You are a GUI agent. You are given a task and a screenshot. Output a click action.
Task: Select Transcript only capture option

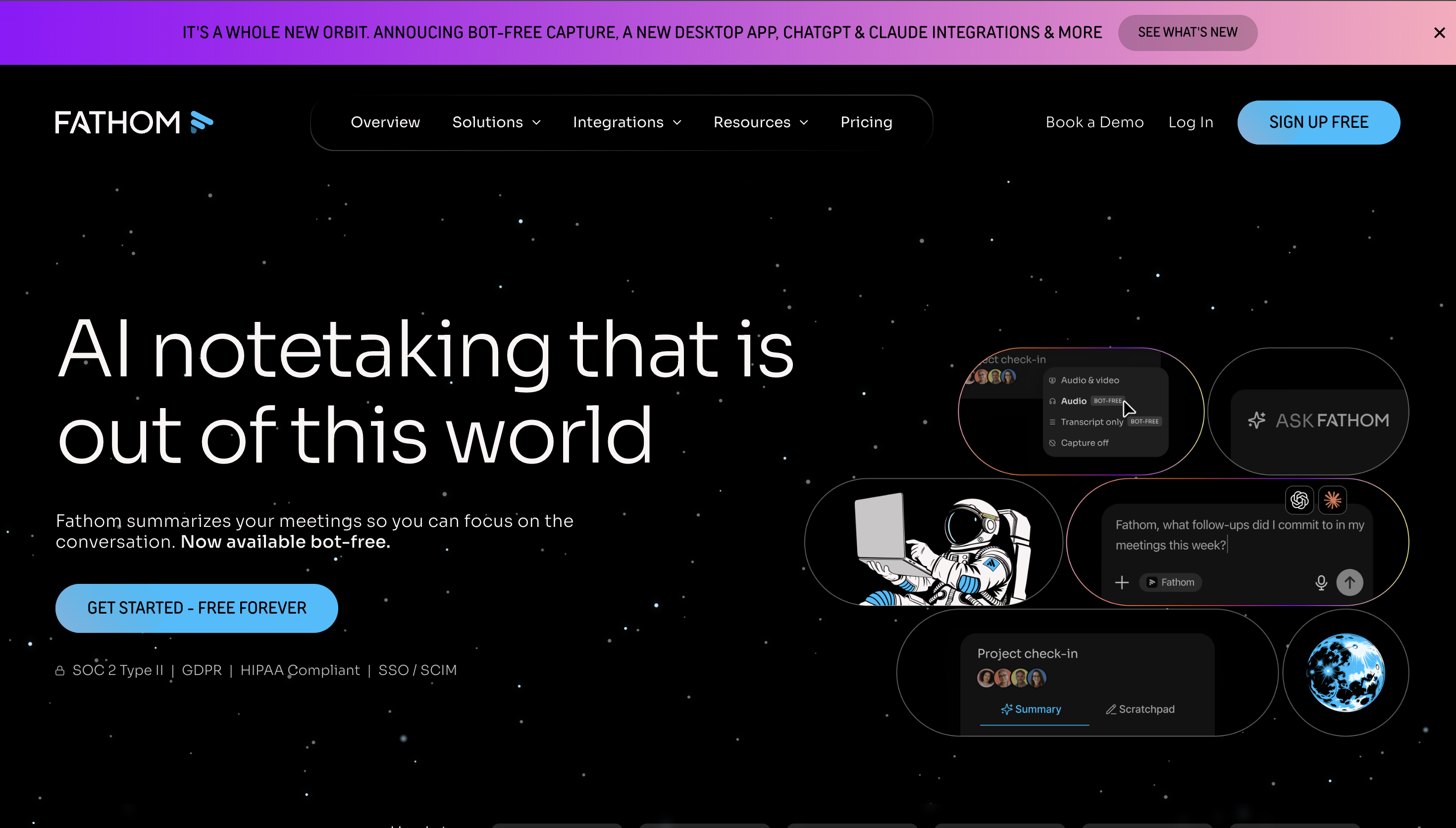click(x=1105, y=421)
